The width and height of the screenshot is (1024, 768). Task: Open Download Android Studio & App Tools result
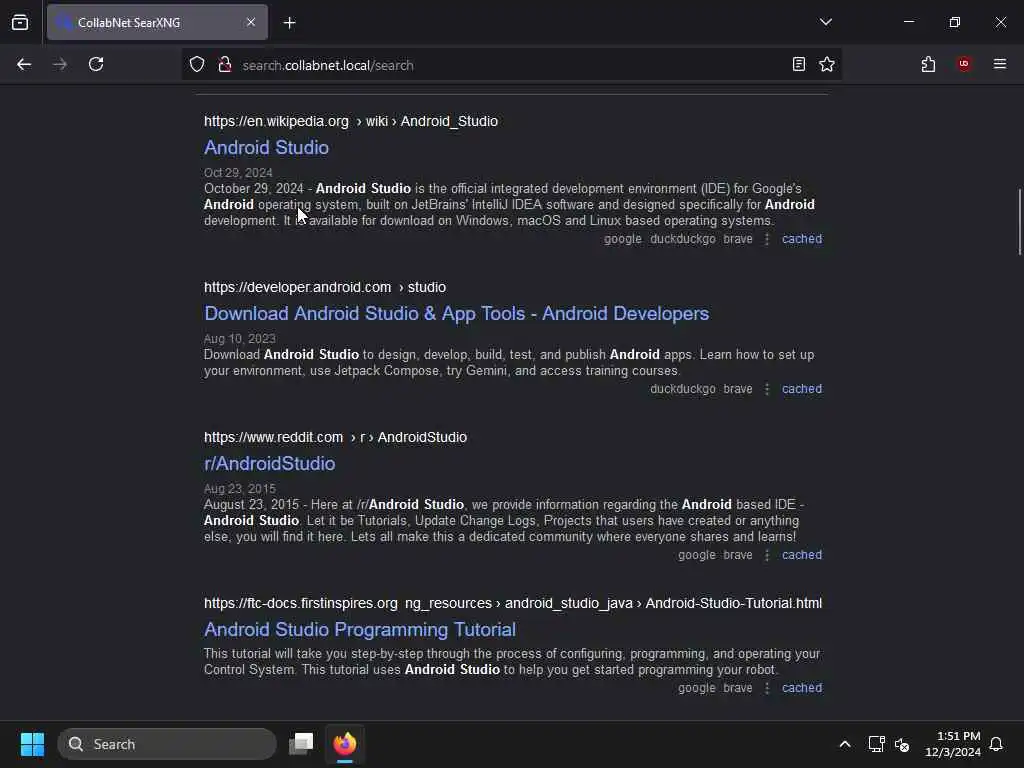point(456,313)
